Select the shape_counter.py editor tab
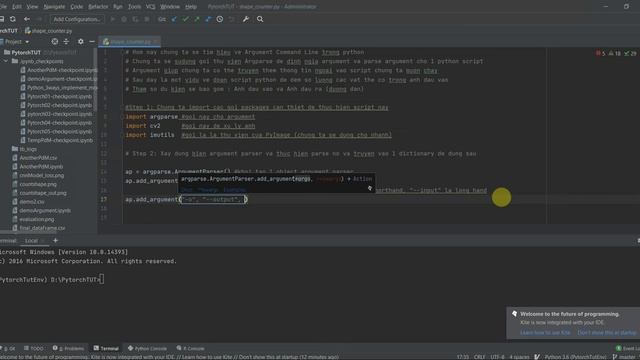This screenshot has width=640, height=360. click(x=130, y=42)
